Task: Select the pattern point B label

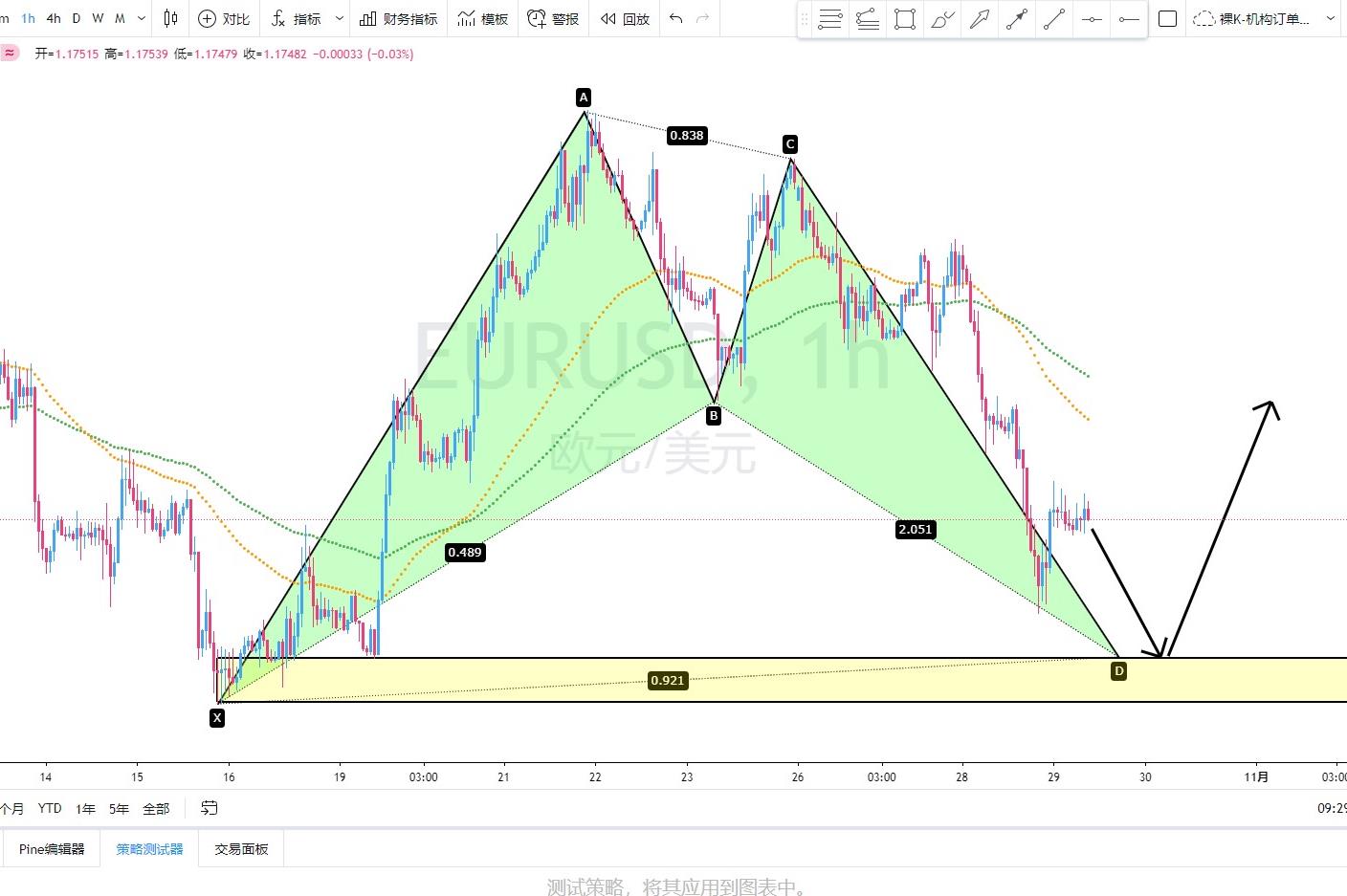Action: tap(714, 416)
